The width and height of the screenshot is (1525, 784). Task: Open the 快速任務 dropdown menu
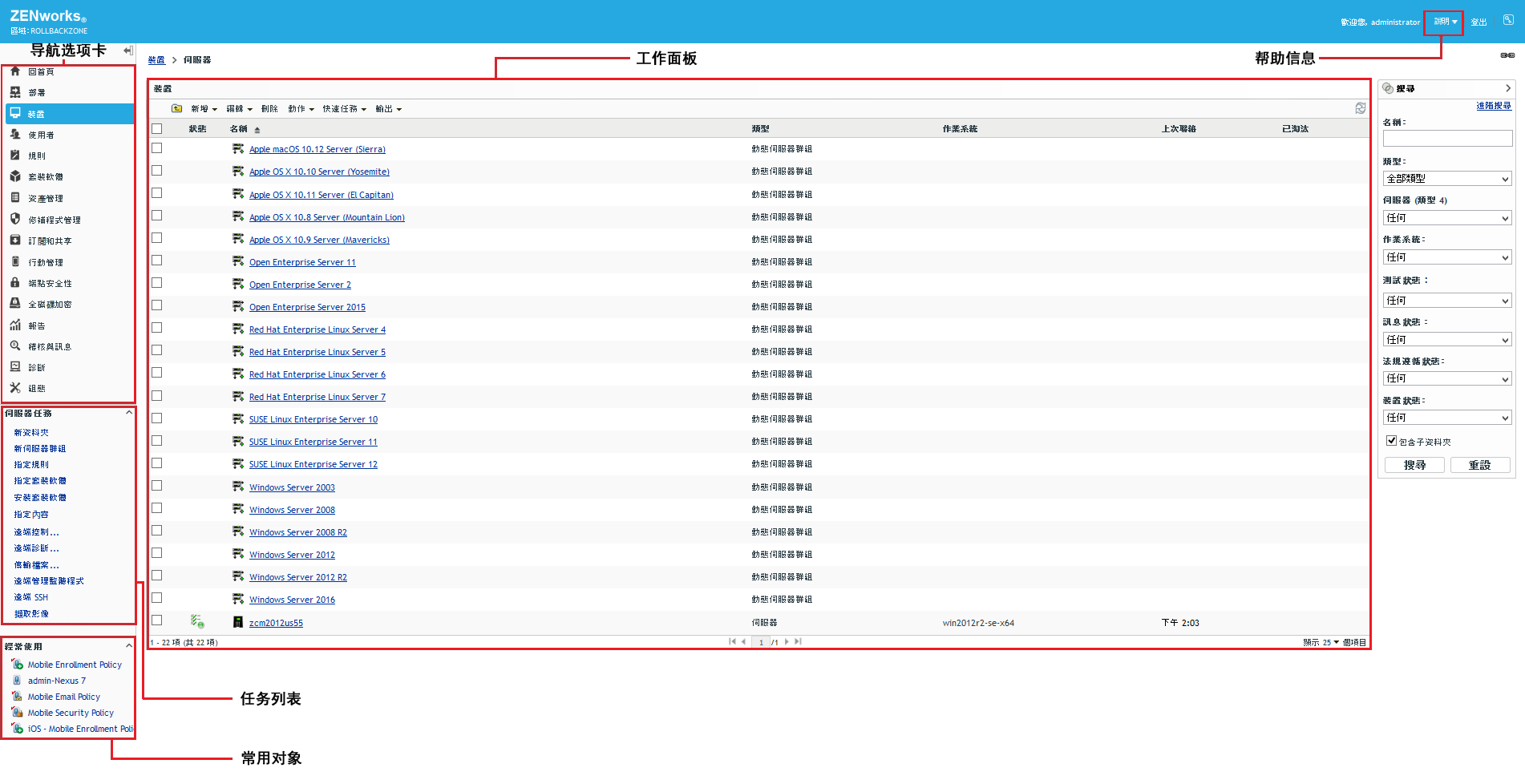(x=345, y=109)
